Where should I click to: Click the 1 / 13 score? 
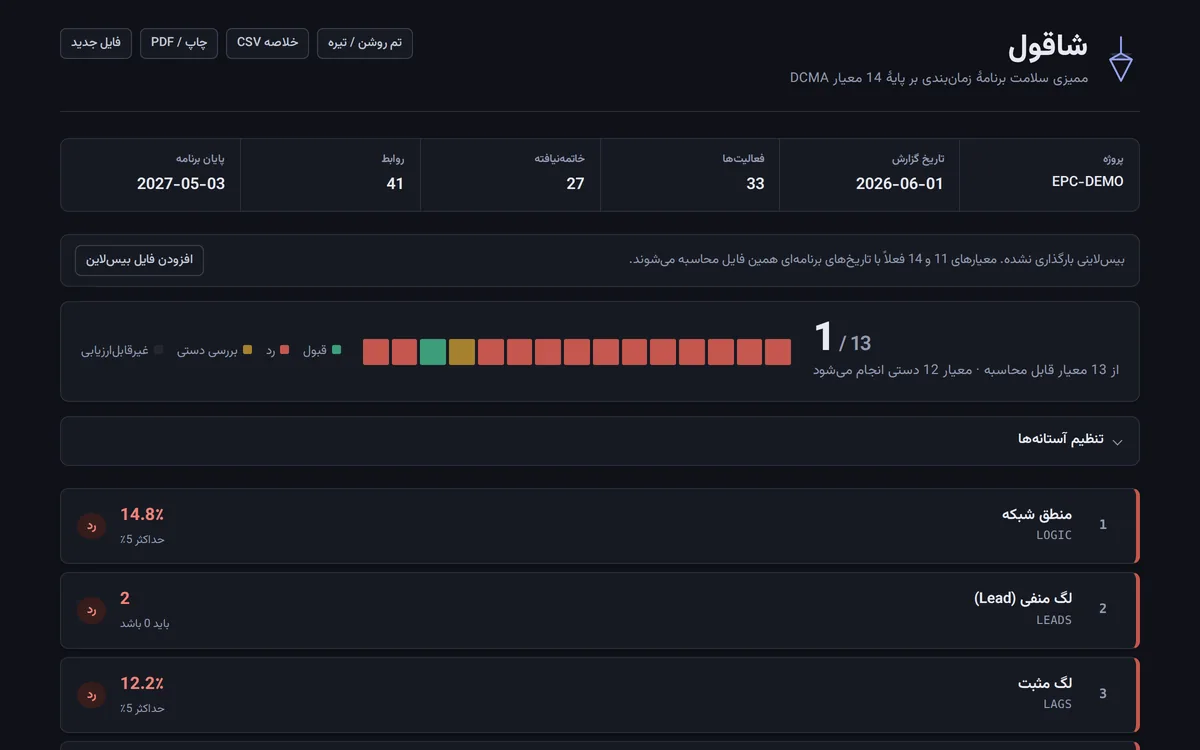coord(842,337)
